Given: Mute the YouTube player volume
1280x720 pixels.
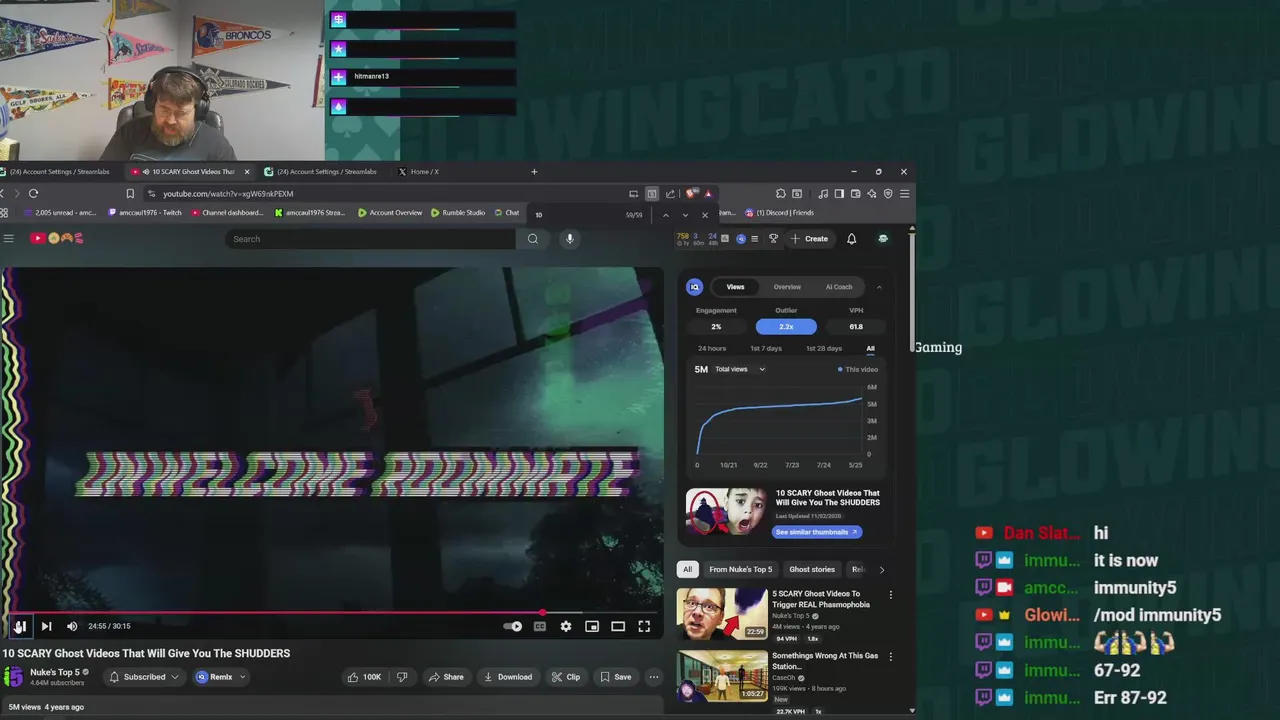Looking at the screenshot, I should tap(72, 626).
